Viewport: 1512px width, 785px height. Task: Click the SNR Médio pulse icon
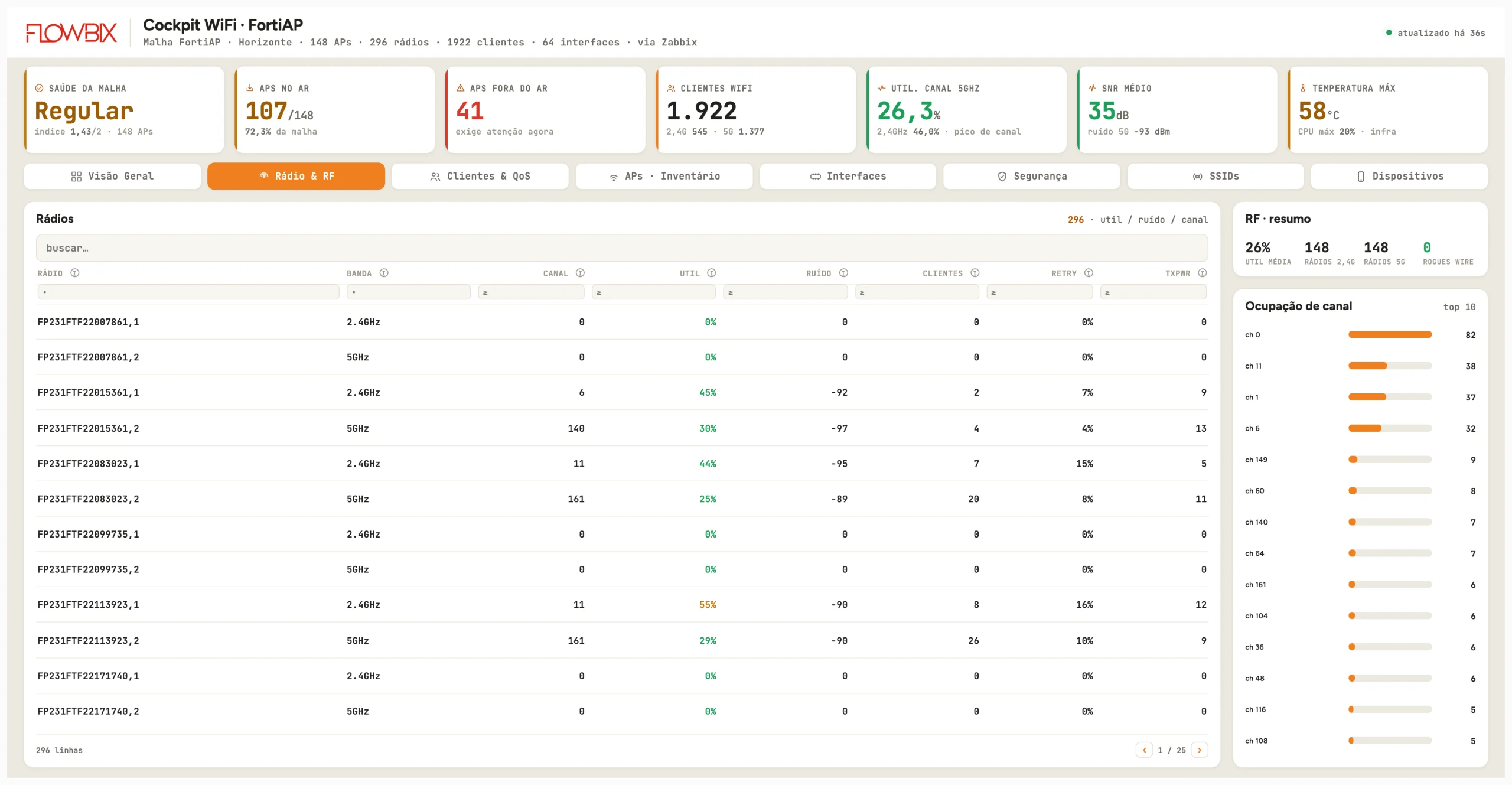[1092, 88]
